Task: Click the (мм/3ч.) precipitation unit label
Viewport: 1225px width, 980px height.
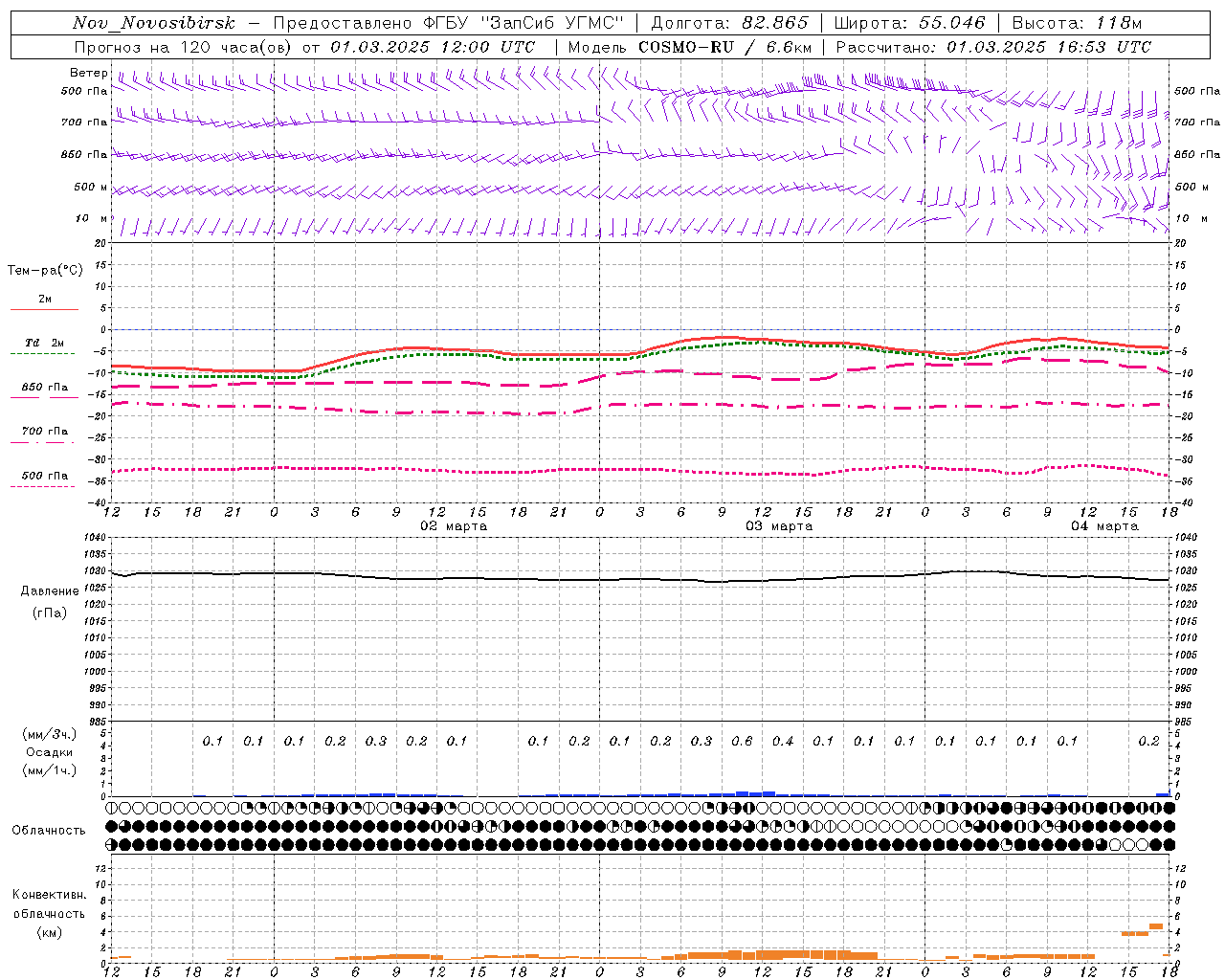Action: tap(49, 734)
